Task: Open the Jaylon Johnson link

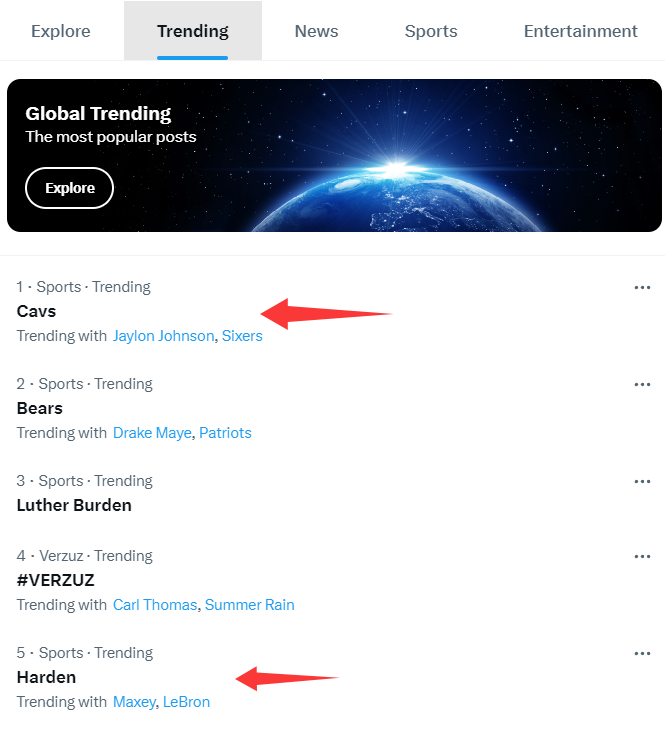Action: point(163,336)
